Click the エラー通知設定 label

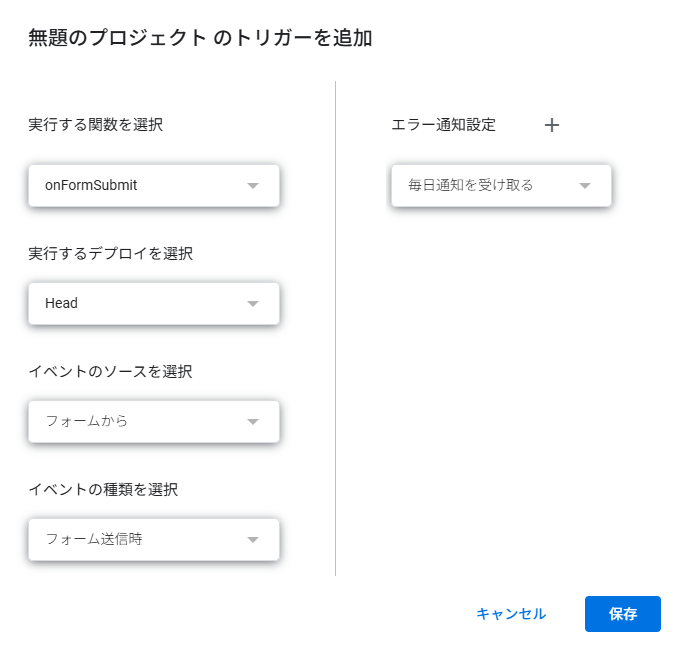coord(443,125)
